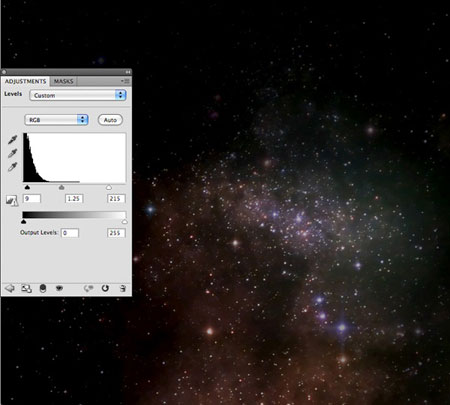450x405 pixels.
Task: Click the histogram recalculate warning icon
Action: (12, 200)
